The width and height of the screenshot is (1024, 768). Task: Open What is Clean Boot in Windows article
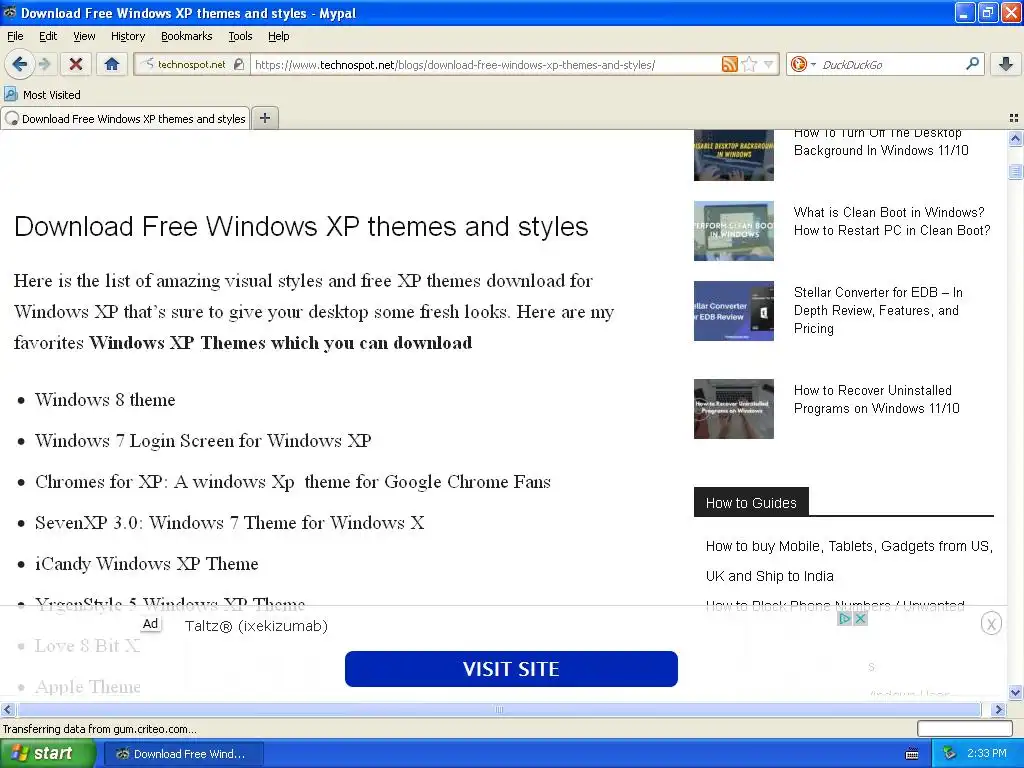click(891, 221)
